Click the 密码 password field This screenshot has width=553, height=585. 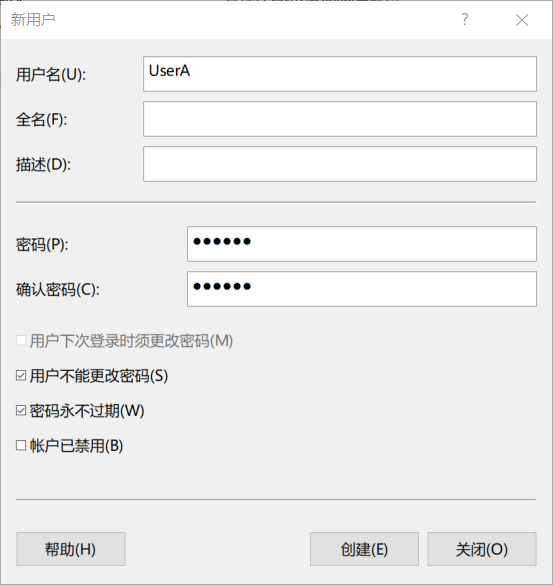362,244
